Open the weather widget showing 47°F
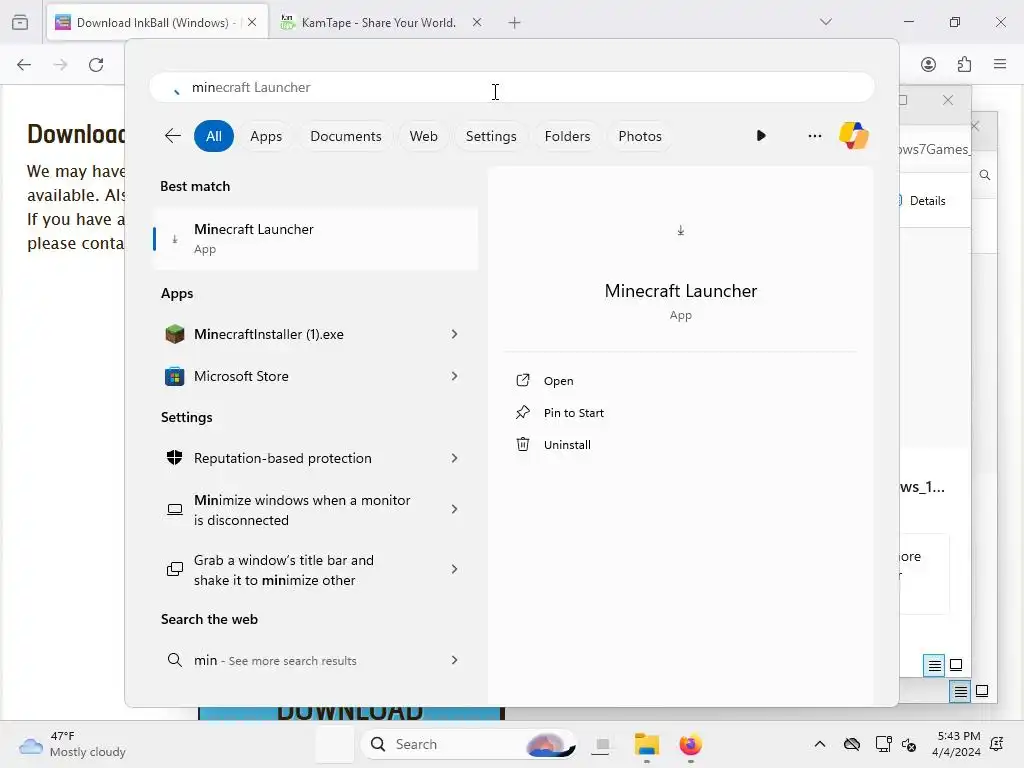 [72, 744]
